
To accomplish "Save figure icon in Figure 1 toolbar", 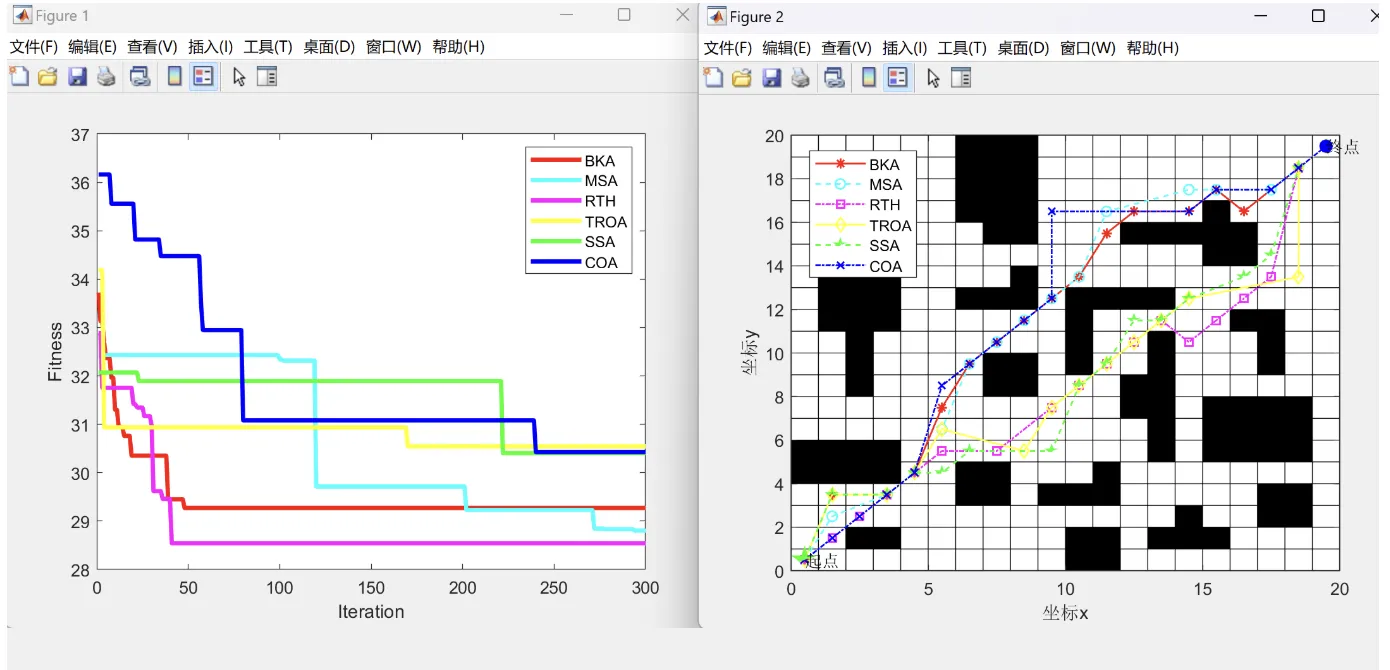I will click(77, 76).
